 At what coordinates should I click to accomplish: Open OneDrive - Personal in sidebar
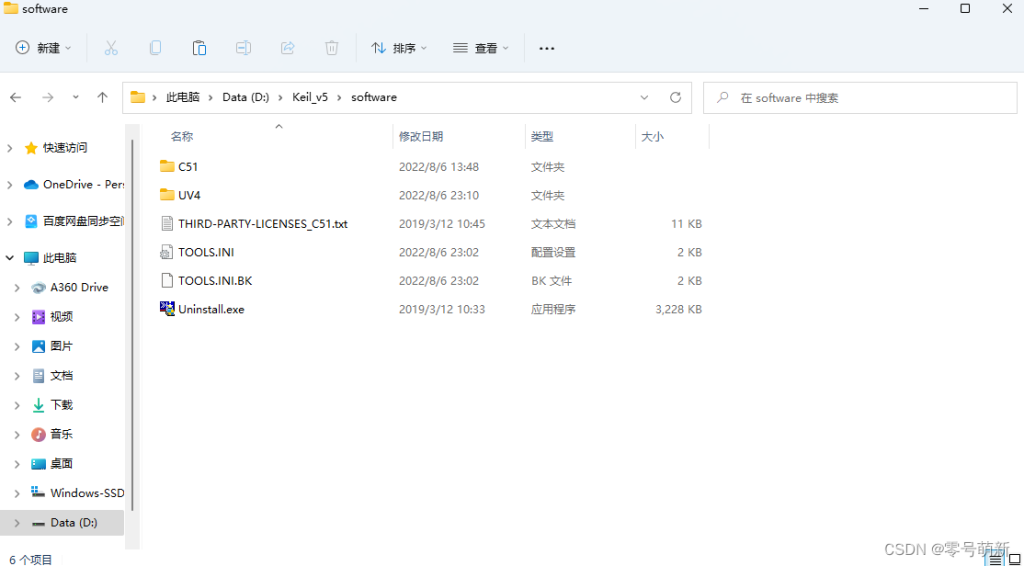pos(73,185)
